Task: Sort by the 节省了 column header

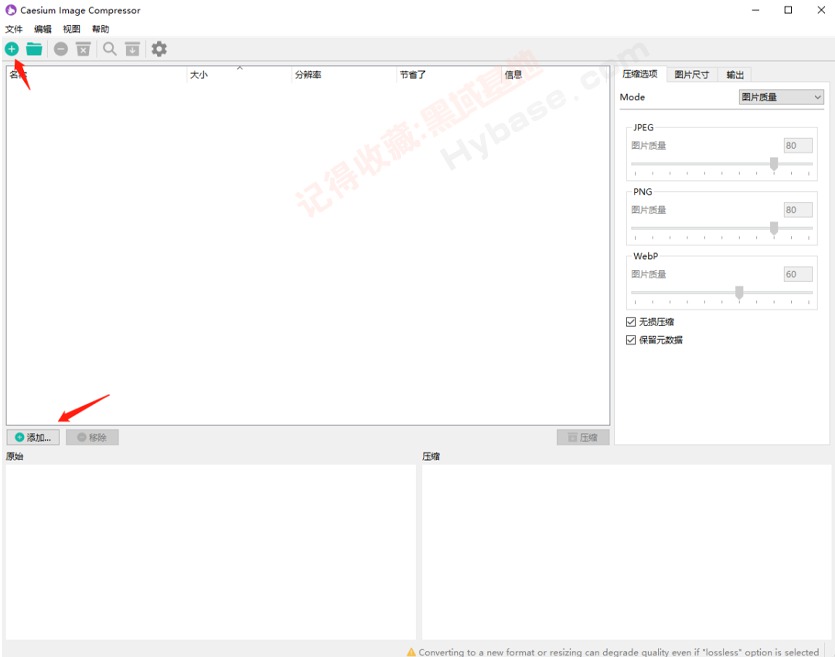Action: pos(449,75)
